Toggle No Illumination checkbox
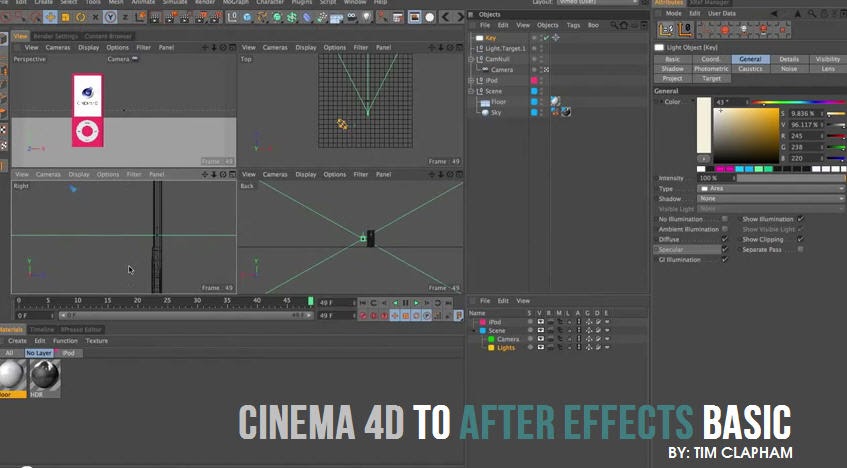Image resolution: width=847 pixels, height=468 pixels. (725, 219)
